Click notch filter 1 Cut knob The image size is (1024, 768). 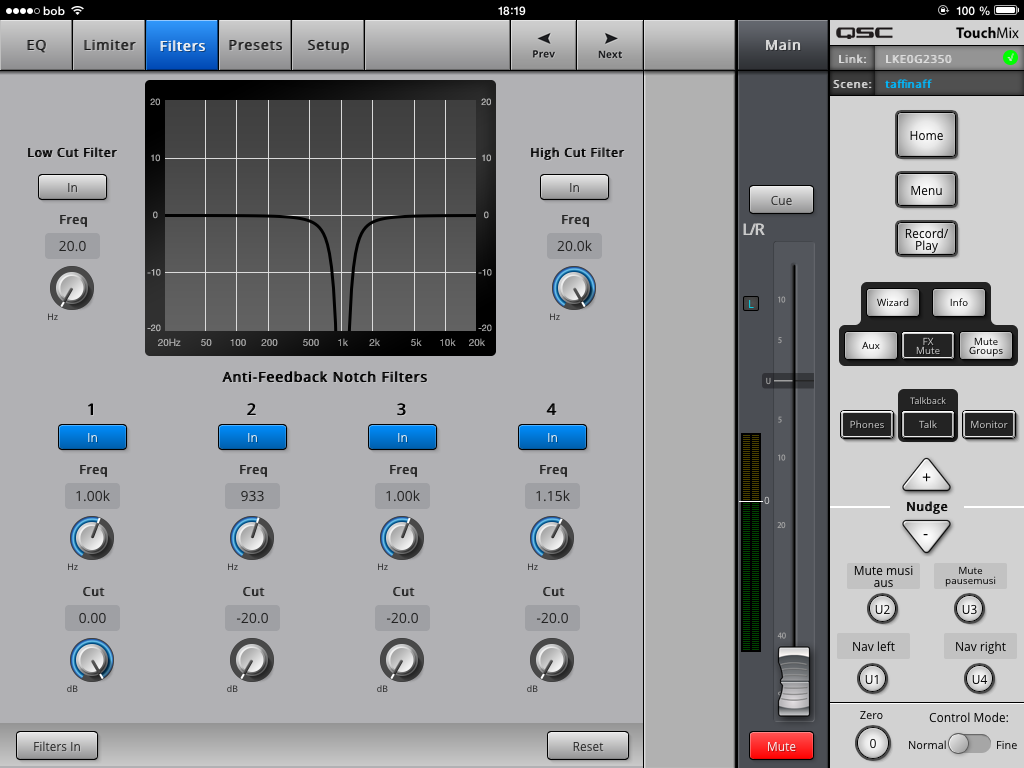92,660
